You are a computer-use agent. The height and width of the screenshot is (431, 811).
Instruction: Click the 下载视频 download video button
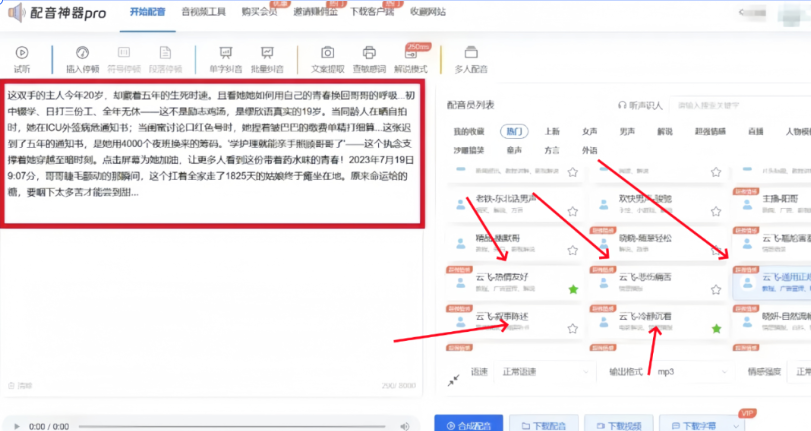(619, 424)
